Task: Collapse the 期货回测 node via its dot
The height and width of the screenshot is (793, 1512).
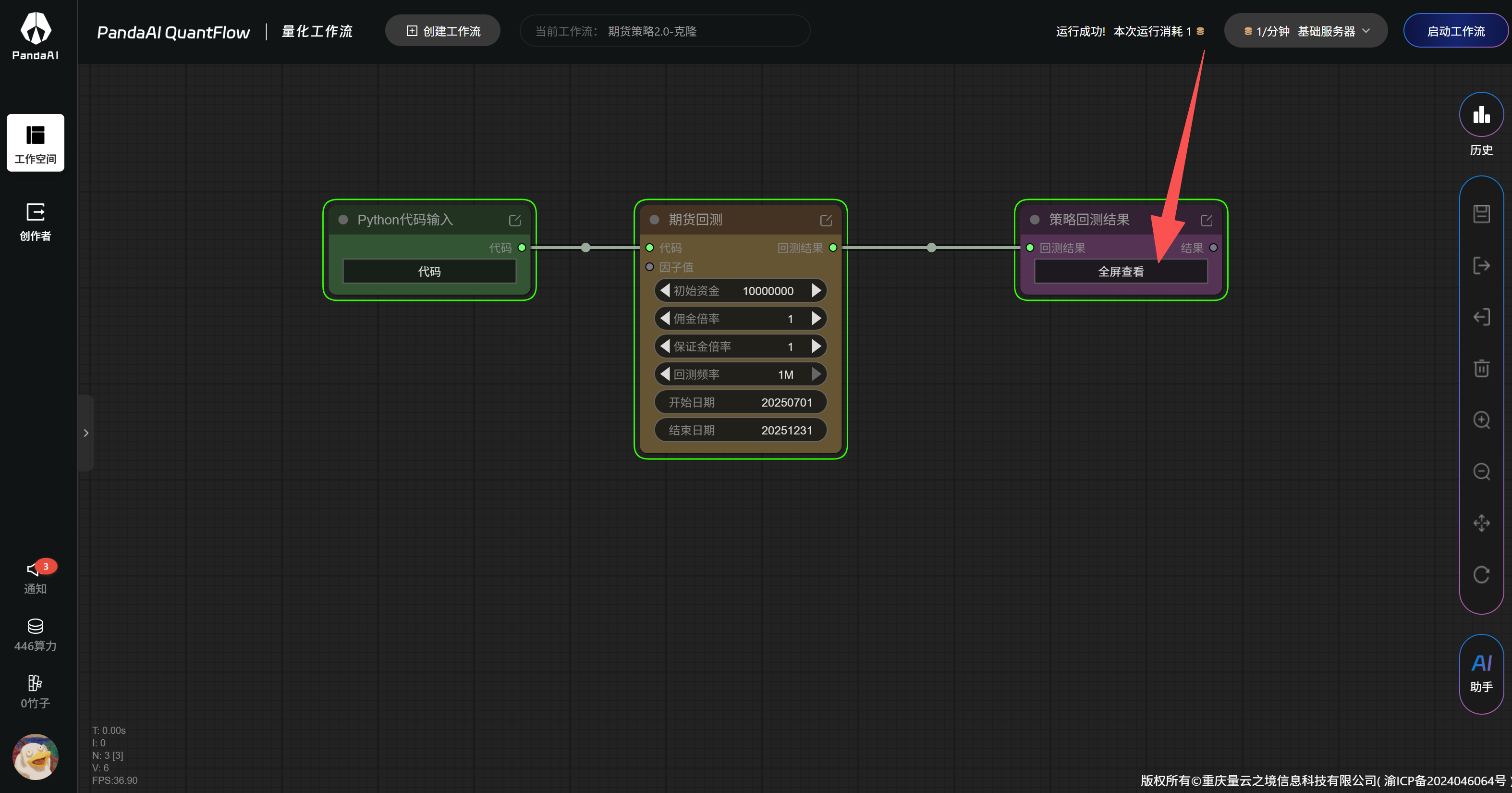Action: point(655,220)
